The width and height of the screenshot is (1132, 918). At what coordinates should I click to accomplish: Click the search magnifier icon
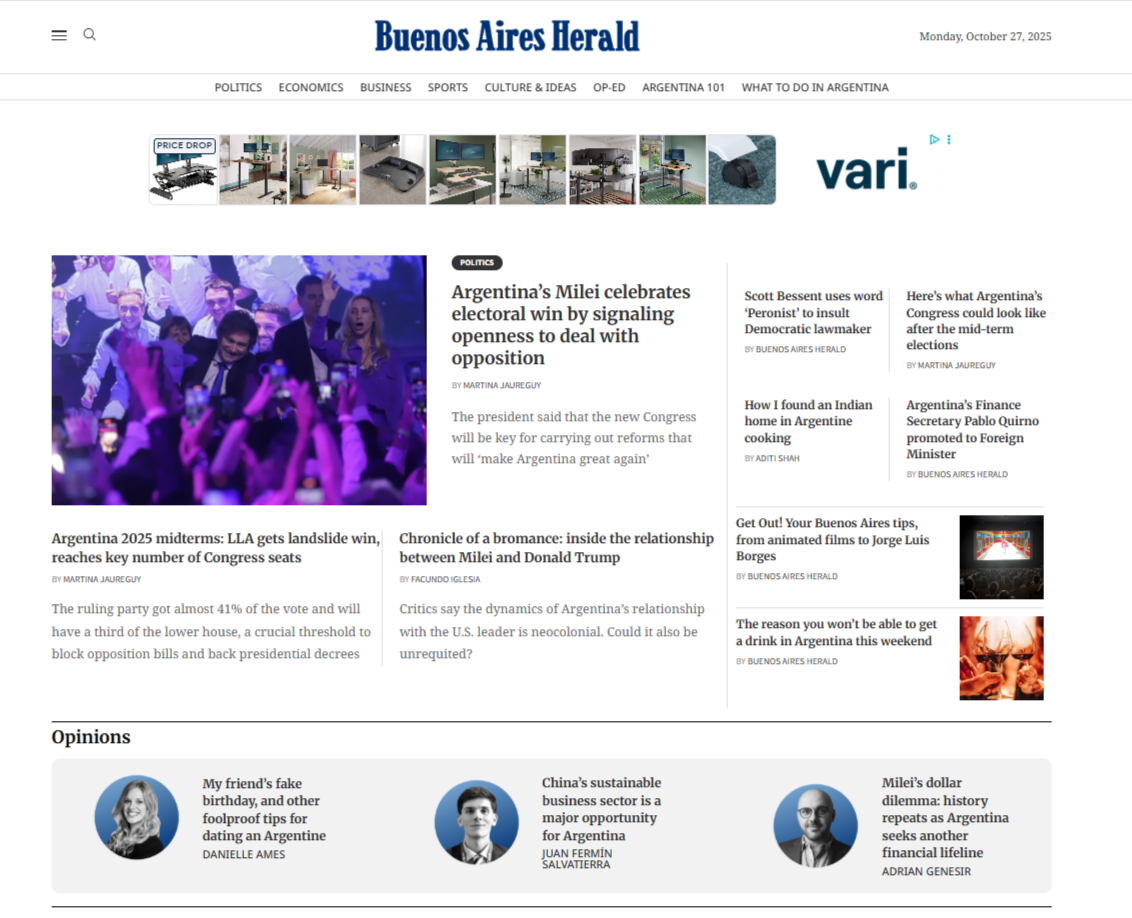(90, 35)
